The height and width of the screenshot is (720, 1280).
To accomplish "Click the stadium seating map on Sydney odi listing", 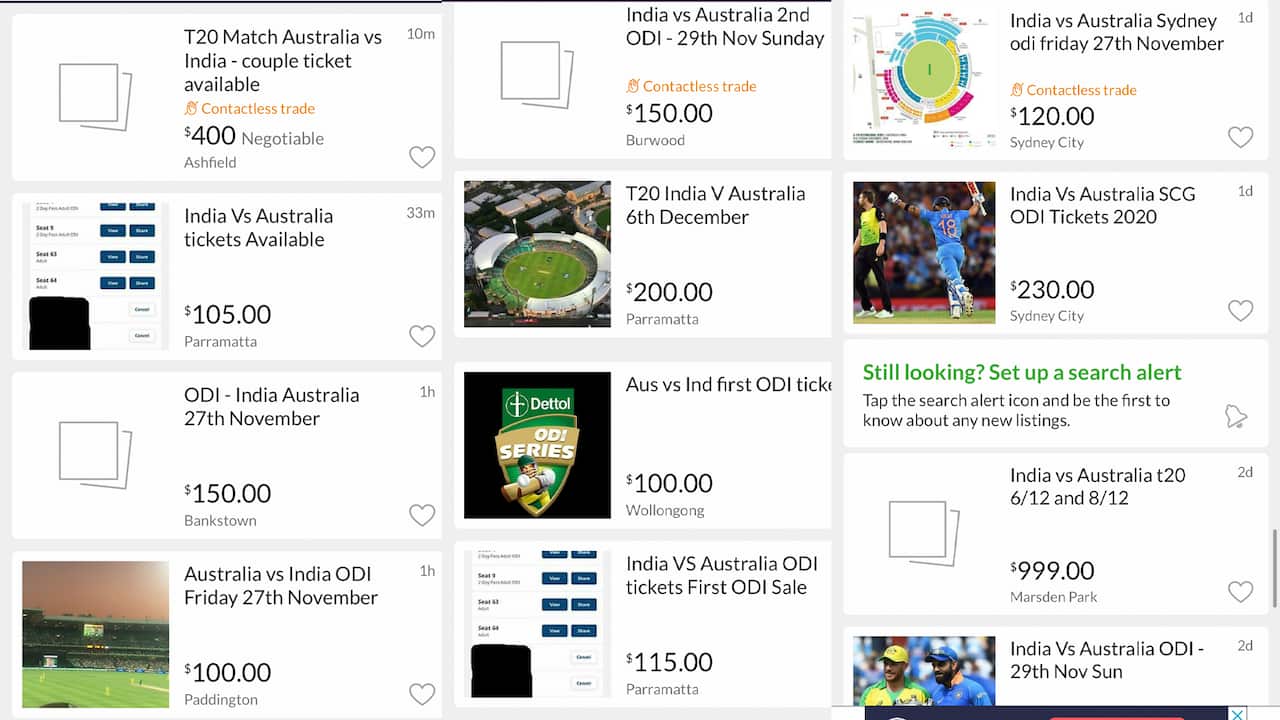I will pos(922,76).
